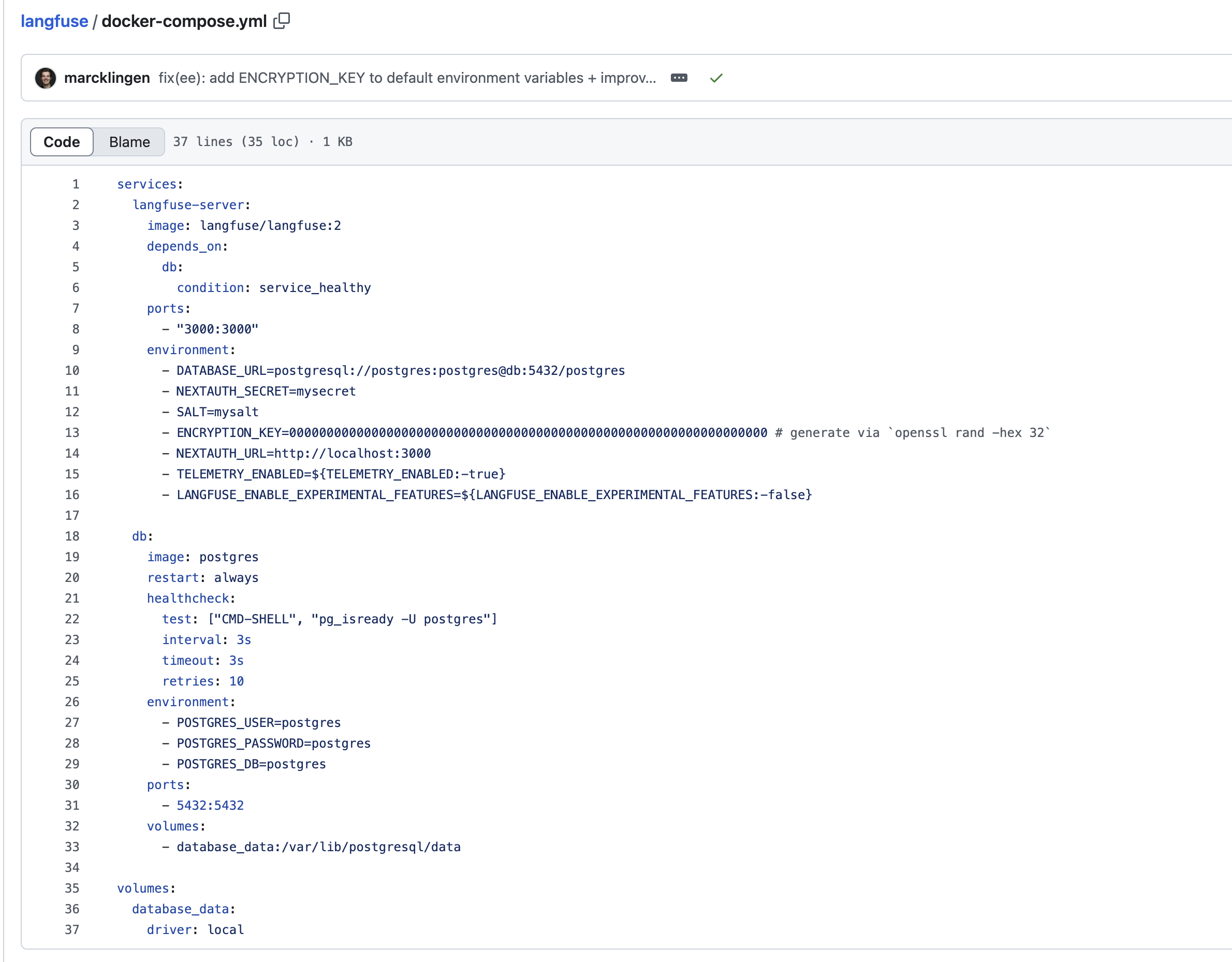Click line number 13
The height and width of the screenshot is (962, 1232).
[72, 433]
